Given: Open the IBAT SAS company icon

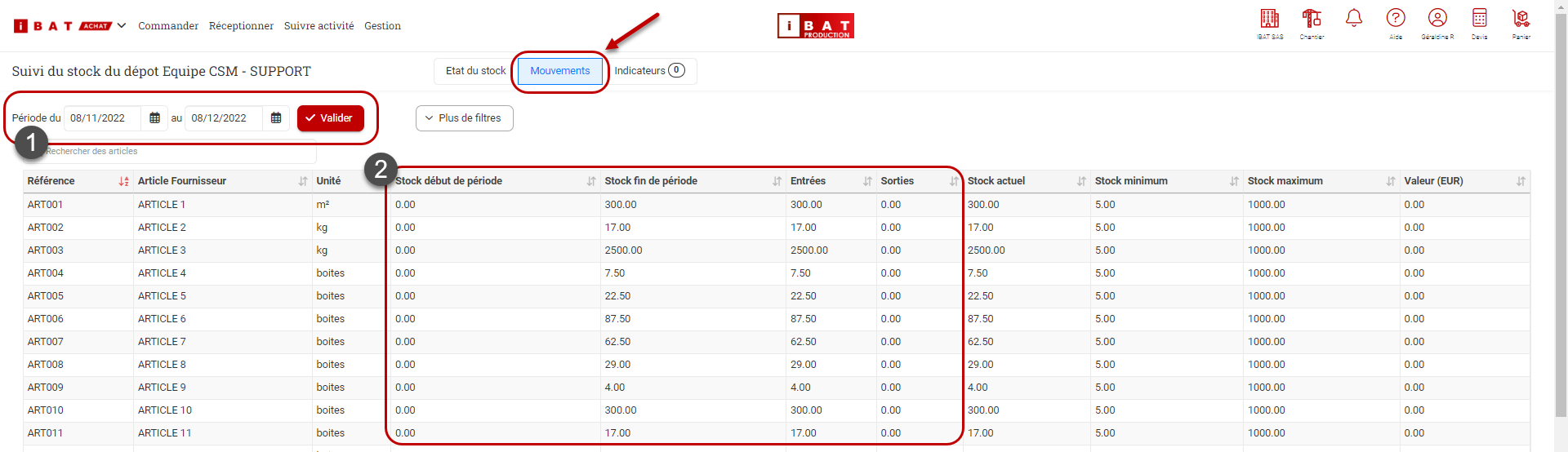Looking at the screenshot, I should click(1269, 20).
